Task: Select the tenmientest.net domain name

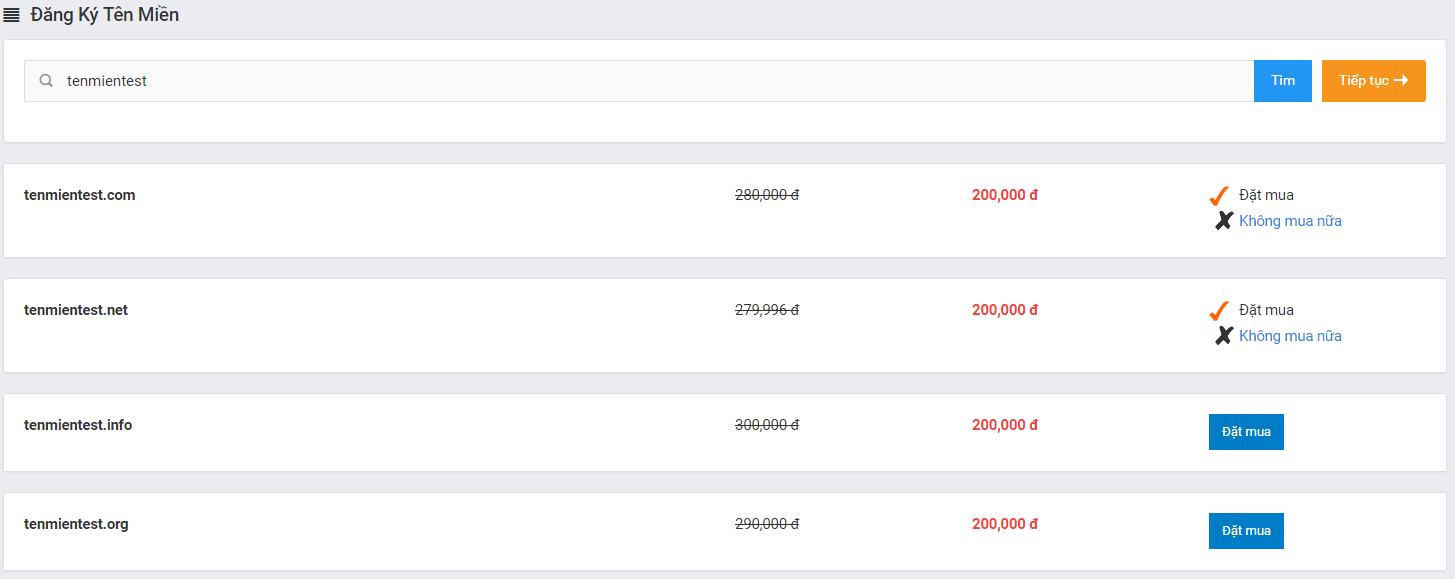Action: 76,310
